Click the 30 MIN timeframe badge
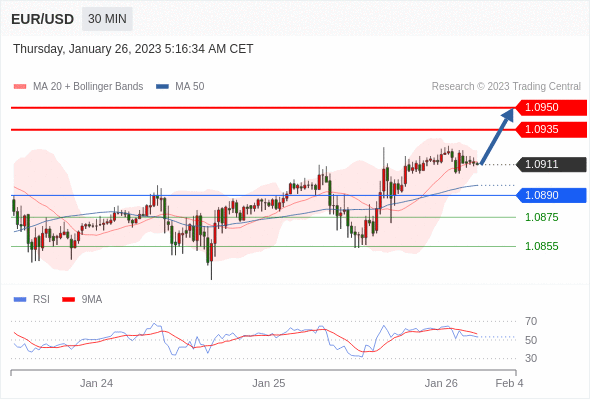The height and width of the screenshot is (400, 590). pyautogui.click(x=107, y=19)
